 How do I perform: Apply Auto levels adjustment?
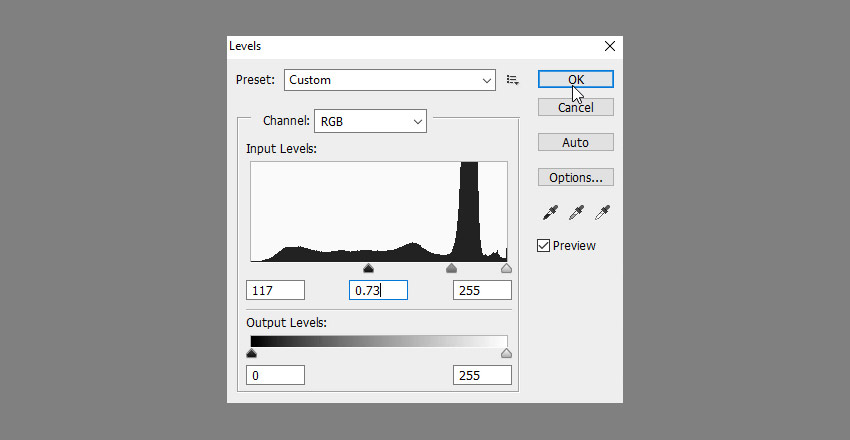click(576, 143)
